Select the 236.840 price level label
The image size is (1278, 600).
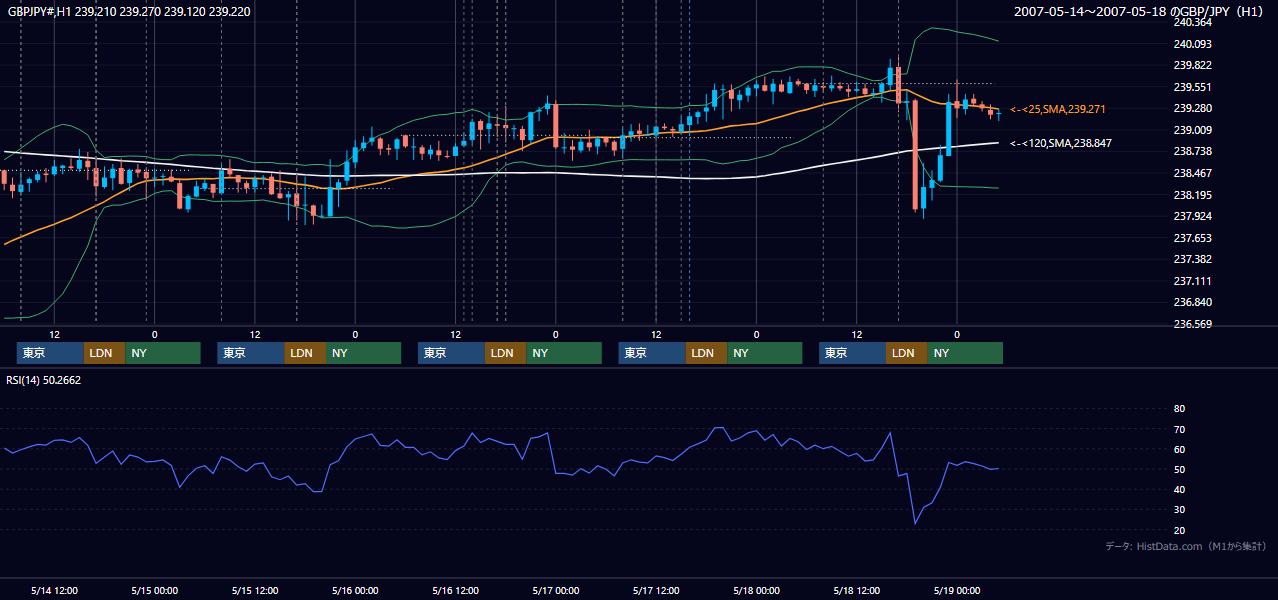coord(1192,302)
